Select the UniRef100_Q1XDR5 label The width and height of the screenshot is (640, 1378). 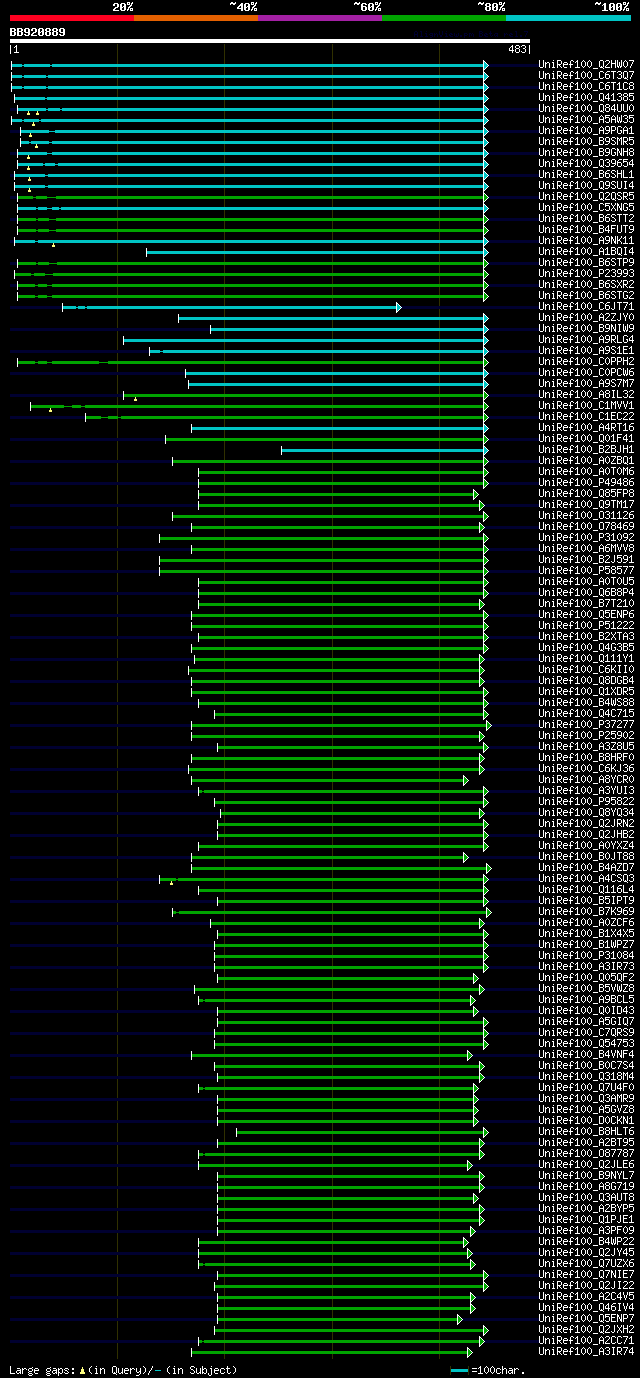tap(586, 691)
